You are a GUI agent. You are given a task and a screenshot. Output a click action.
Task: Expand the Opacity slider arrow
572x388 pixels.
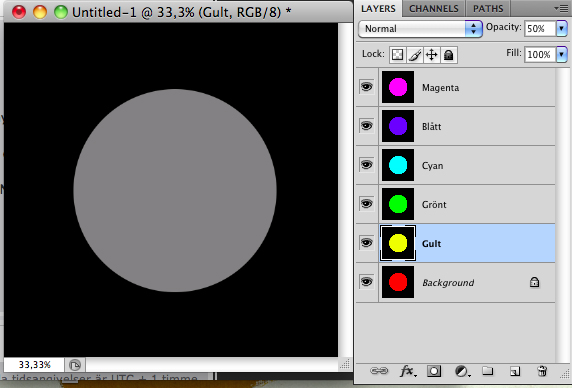coord(561,28)
